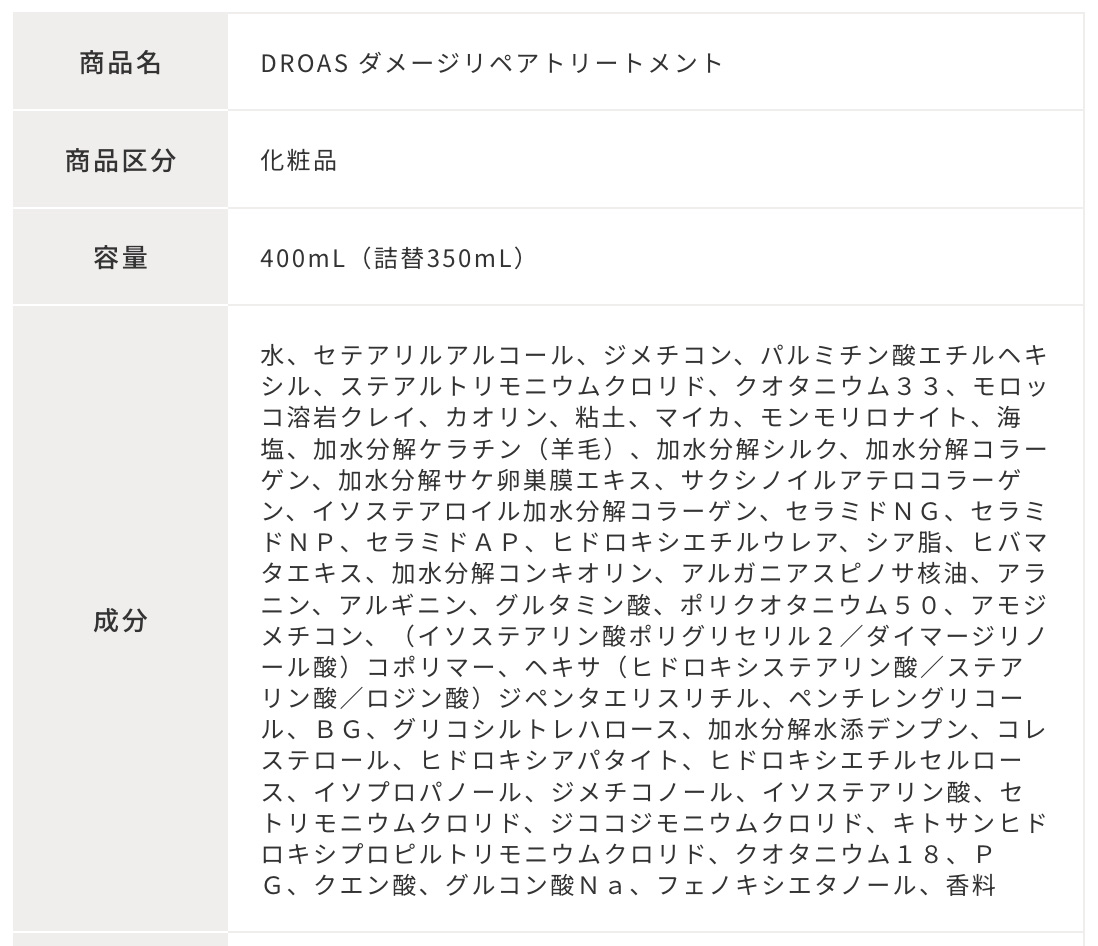Screen dimensions: 1098x946
Task: Click the 商品名 row header
Action: [120, 63]
